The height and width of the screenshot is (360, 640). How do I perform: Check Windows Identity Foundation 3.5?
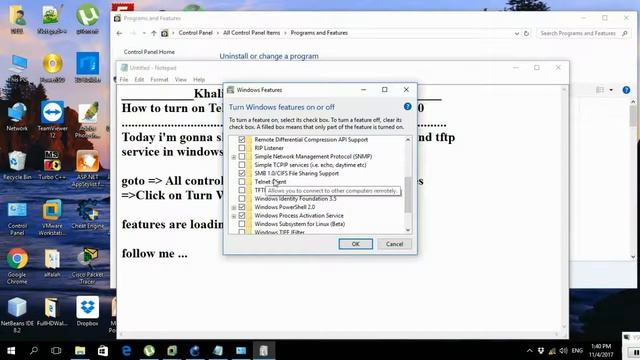click(242, 199)
